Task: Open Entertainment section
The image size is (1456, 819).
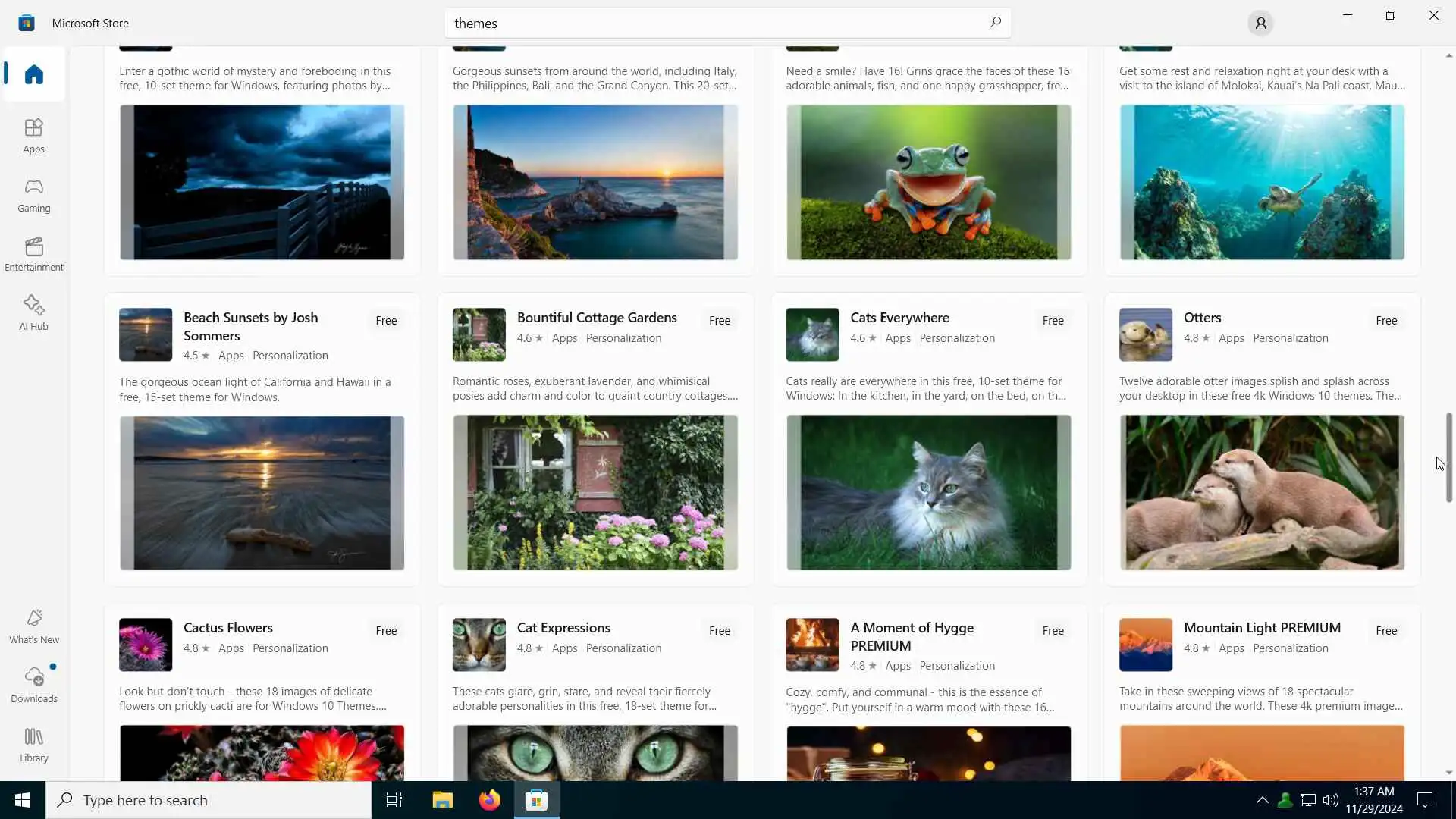Action: [x=33, y=254]
